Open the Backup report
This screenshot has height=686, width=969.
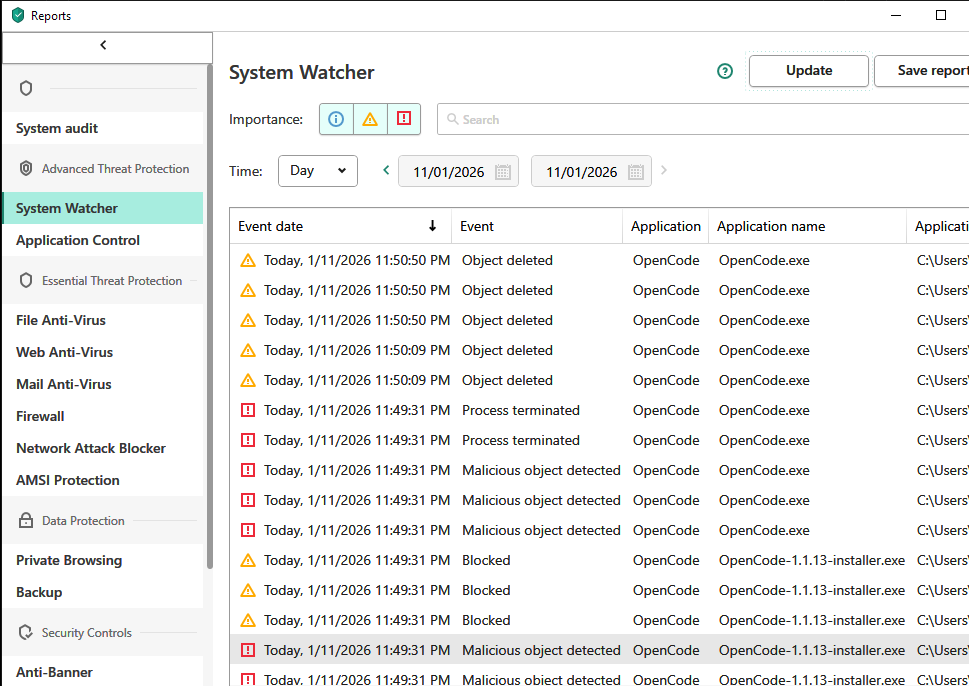(x=103, y=593)
